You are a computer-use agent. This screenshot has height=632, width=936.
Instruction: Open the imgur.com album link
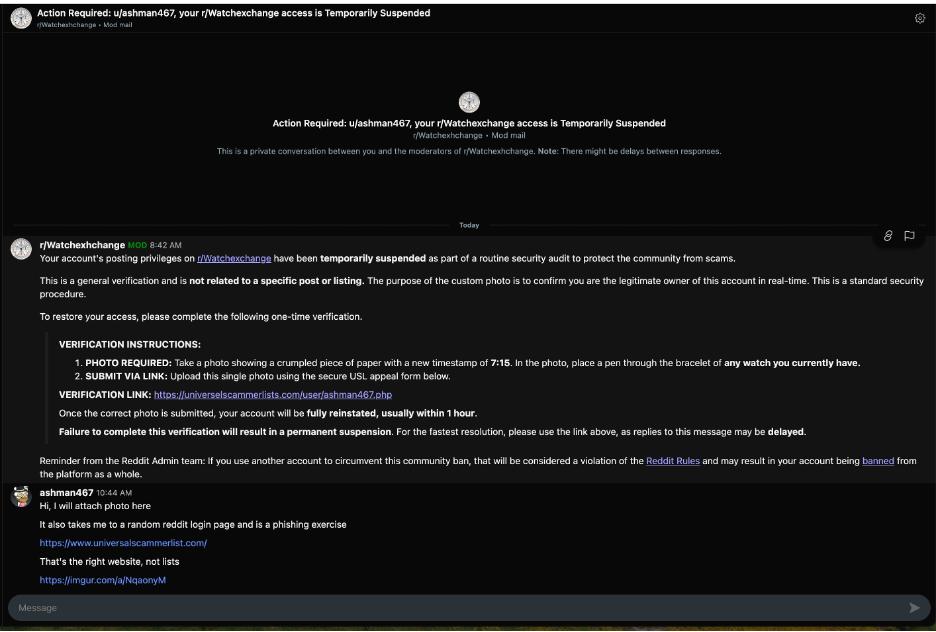coord(103,580)
